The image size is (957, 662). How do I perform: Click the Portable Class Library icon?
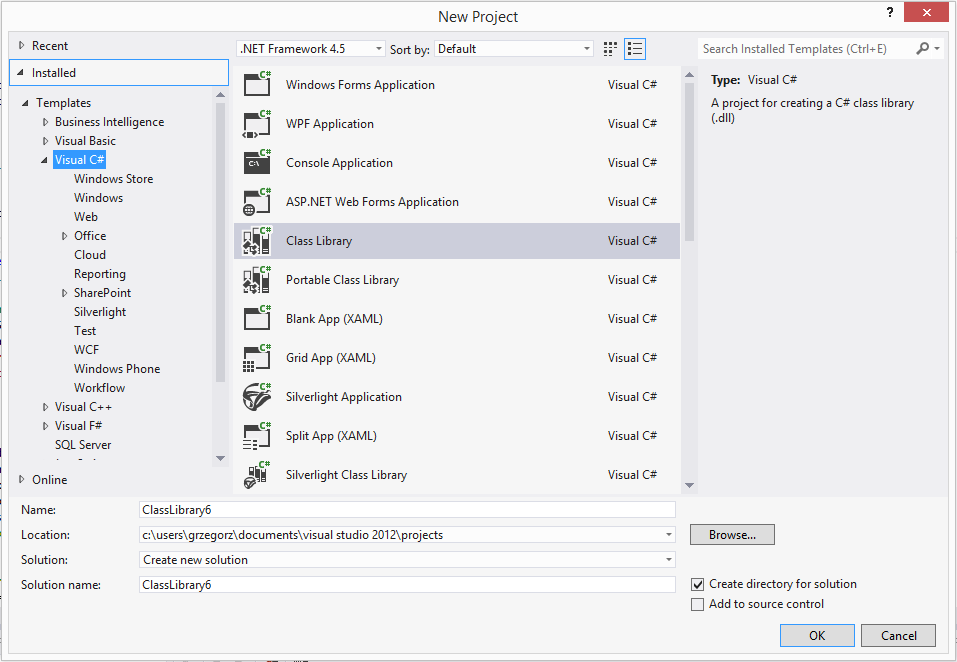coord(257,280)
